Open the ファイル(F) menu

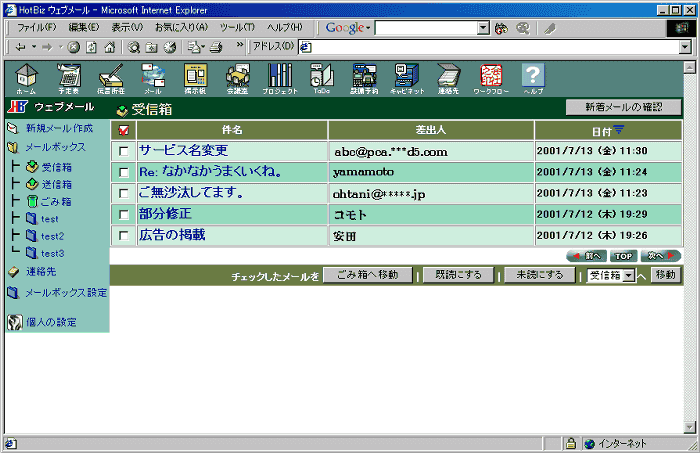37,28
